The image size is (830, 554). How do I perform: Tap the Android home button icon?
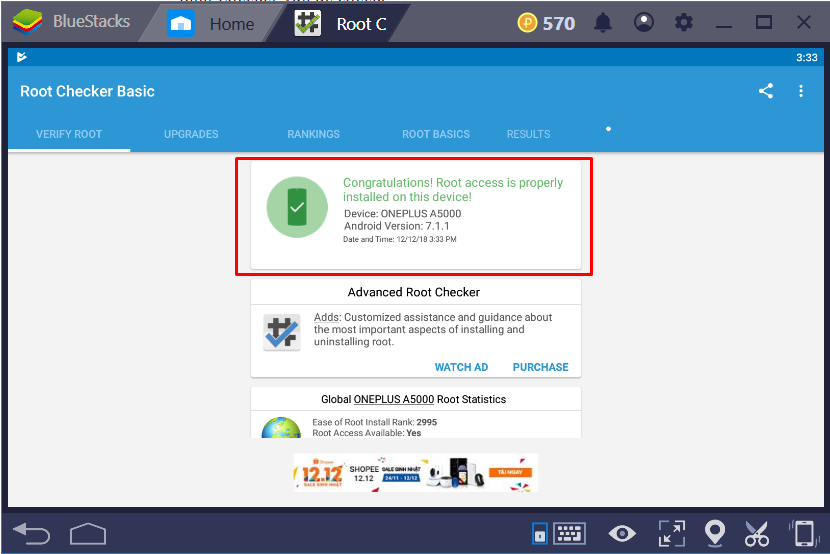click(x=88, y=533)
